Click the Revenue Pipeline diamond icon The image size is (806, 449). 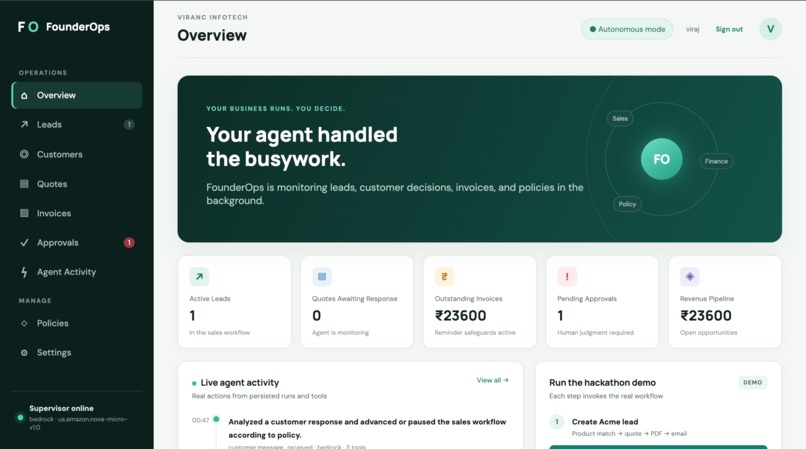tap(690, 277)
